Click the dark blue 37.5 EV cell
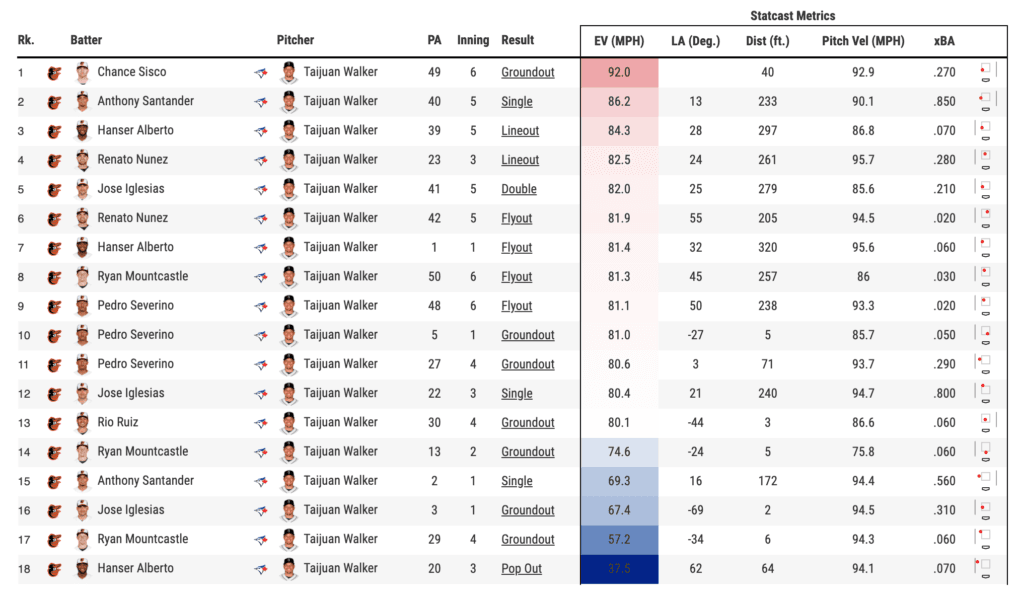This screenshot has width=1024, height=595. [x=619, y=569]
